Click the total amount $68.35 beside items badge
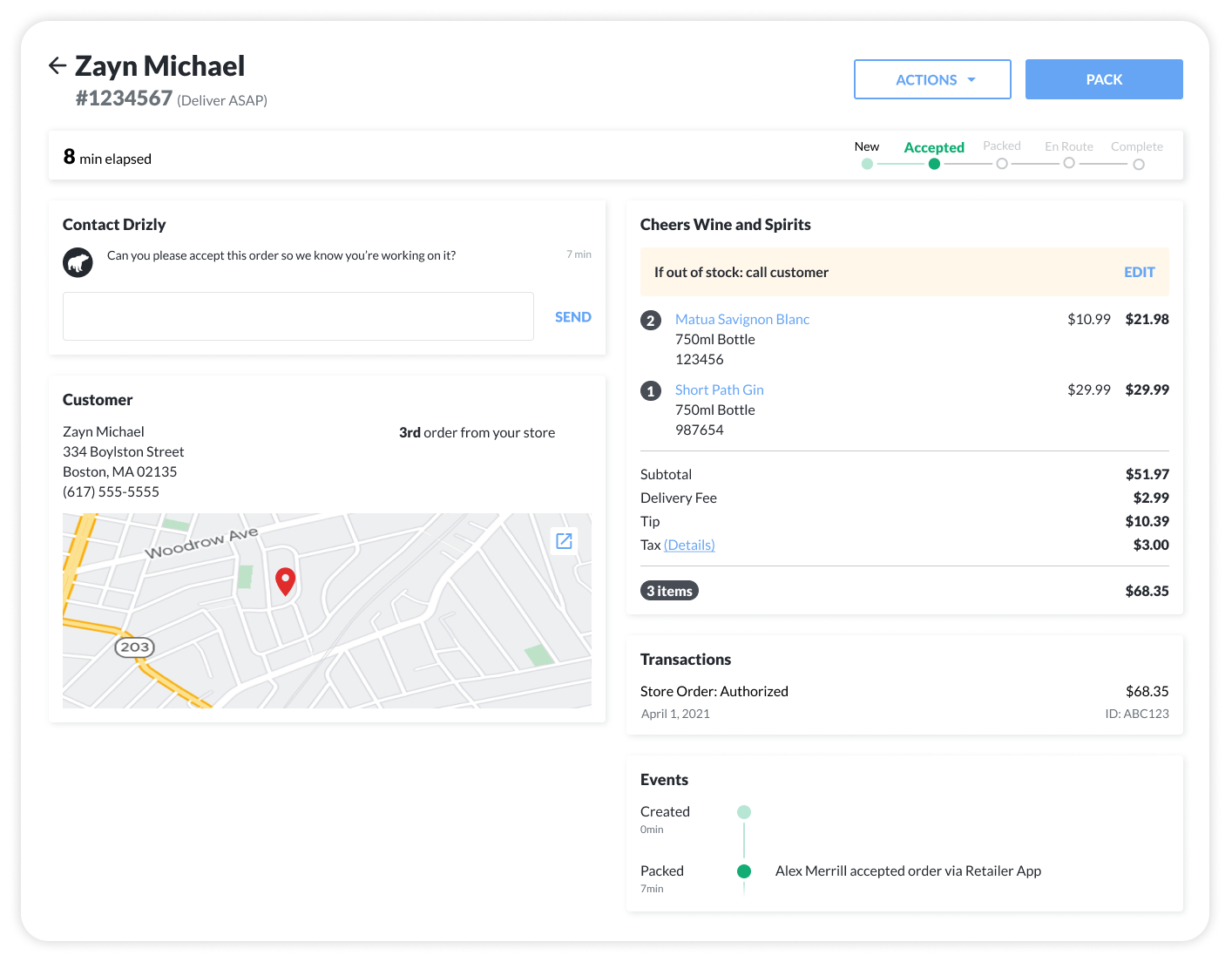Image resolution: width=1232 pixels, height=962 pixels. pyautogui.click(x=1147, y=591)
